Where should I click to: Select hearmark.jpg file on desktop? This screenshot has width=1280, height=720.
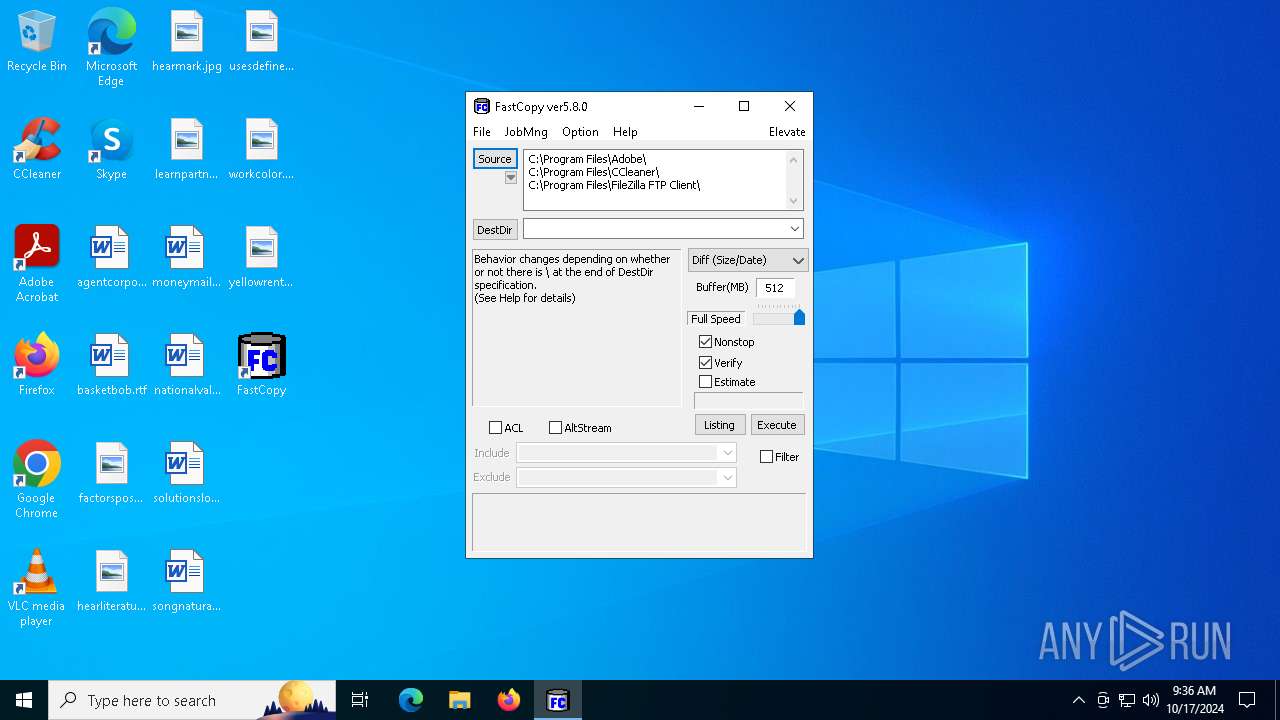pos(187,42)
